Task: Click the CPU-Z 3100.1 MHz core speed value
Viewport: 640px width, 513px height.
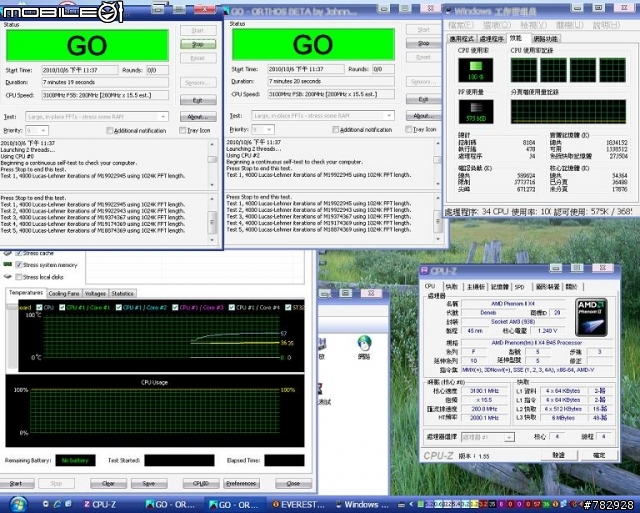Action: [x=484, y=391]
